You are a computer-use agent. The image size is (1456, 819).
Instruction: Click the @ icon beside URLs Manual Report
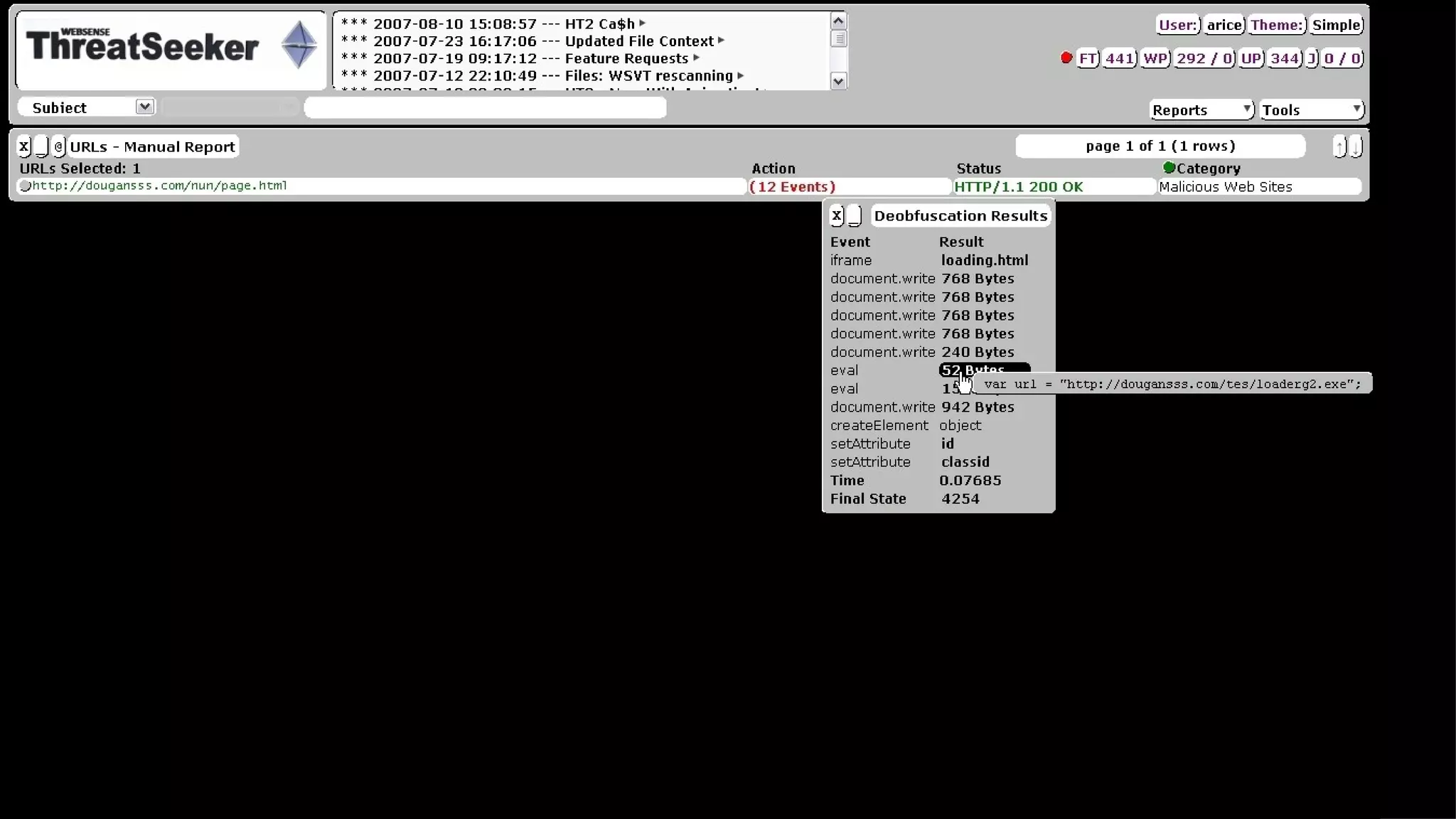pyautogui.click(x=58, y=146)
